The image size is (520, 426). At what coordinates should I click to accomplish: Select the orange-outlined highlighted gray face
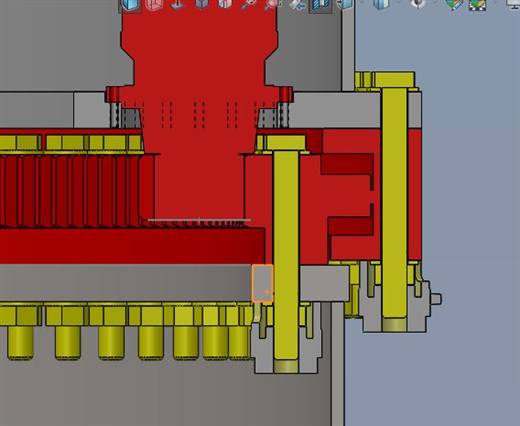pos(263,283)
